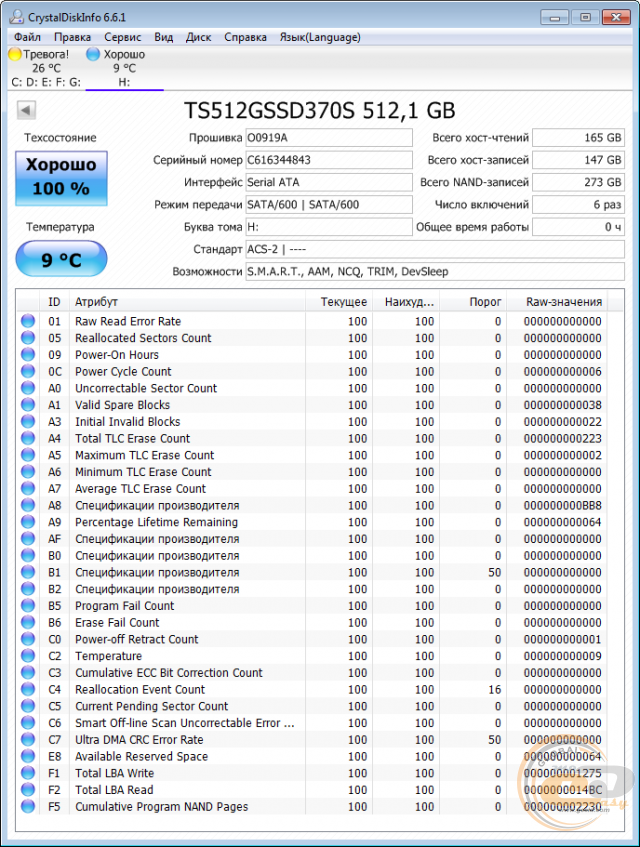Click the Raw-значения column header
This screenshot has height=847, width=640.
pyautogui.click(x=559, y=302)
